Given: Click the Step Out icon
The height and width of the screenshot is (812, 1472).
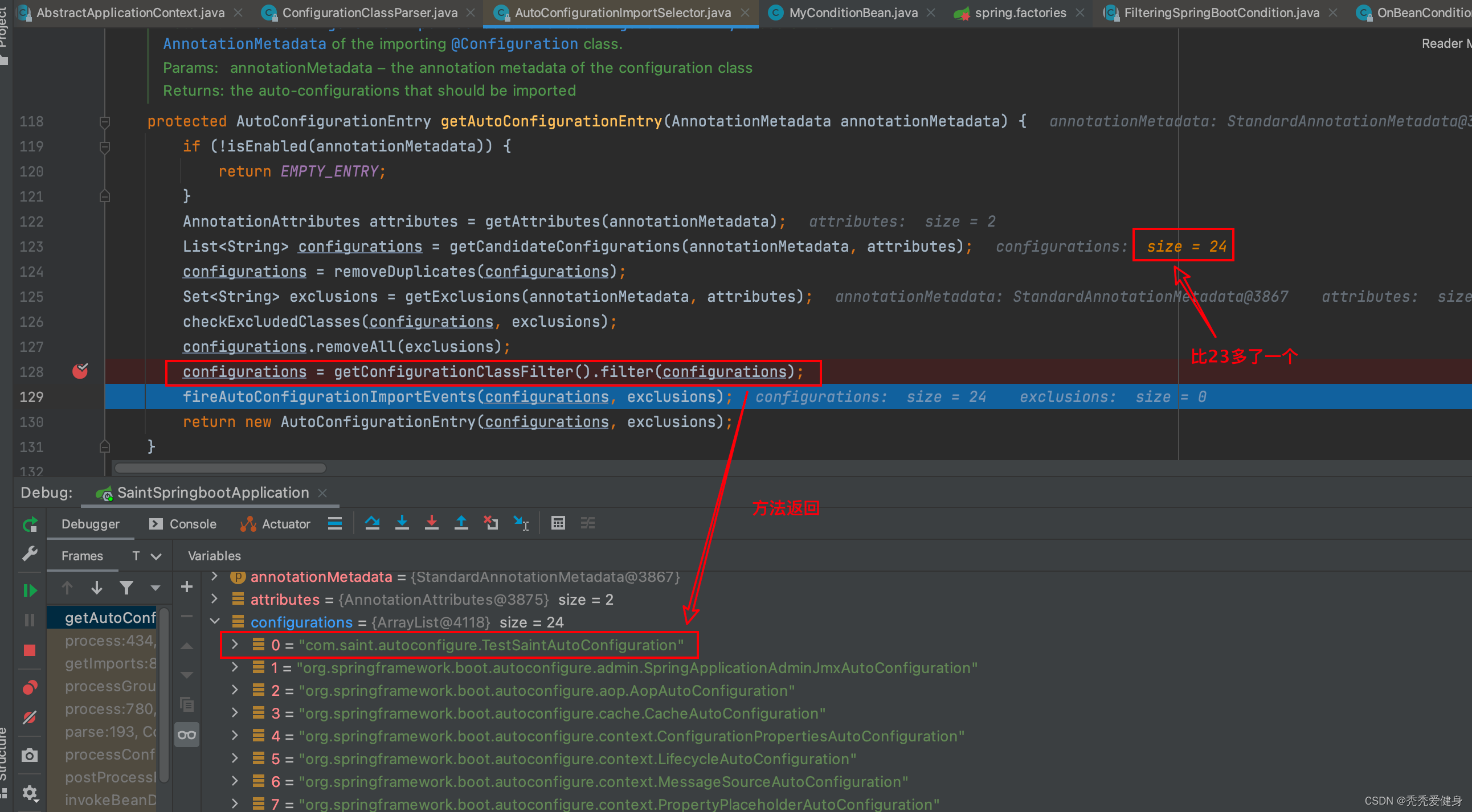Looking at the screenshot, I should point(461,523).
